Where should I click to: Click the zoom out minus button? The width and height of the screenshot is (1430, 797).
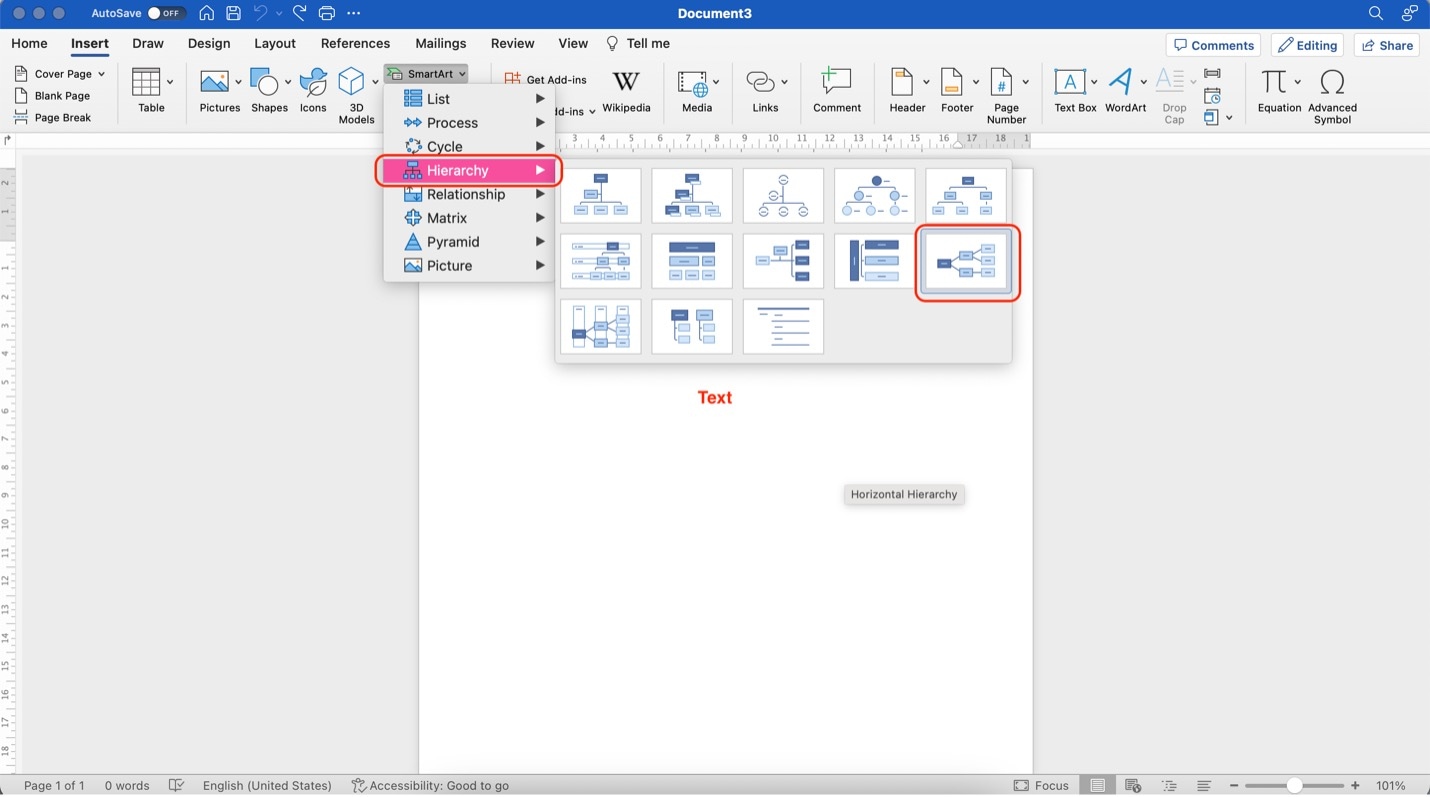pos(1234,786)
